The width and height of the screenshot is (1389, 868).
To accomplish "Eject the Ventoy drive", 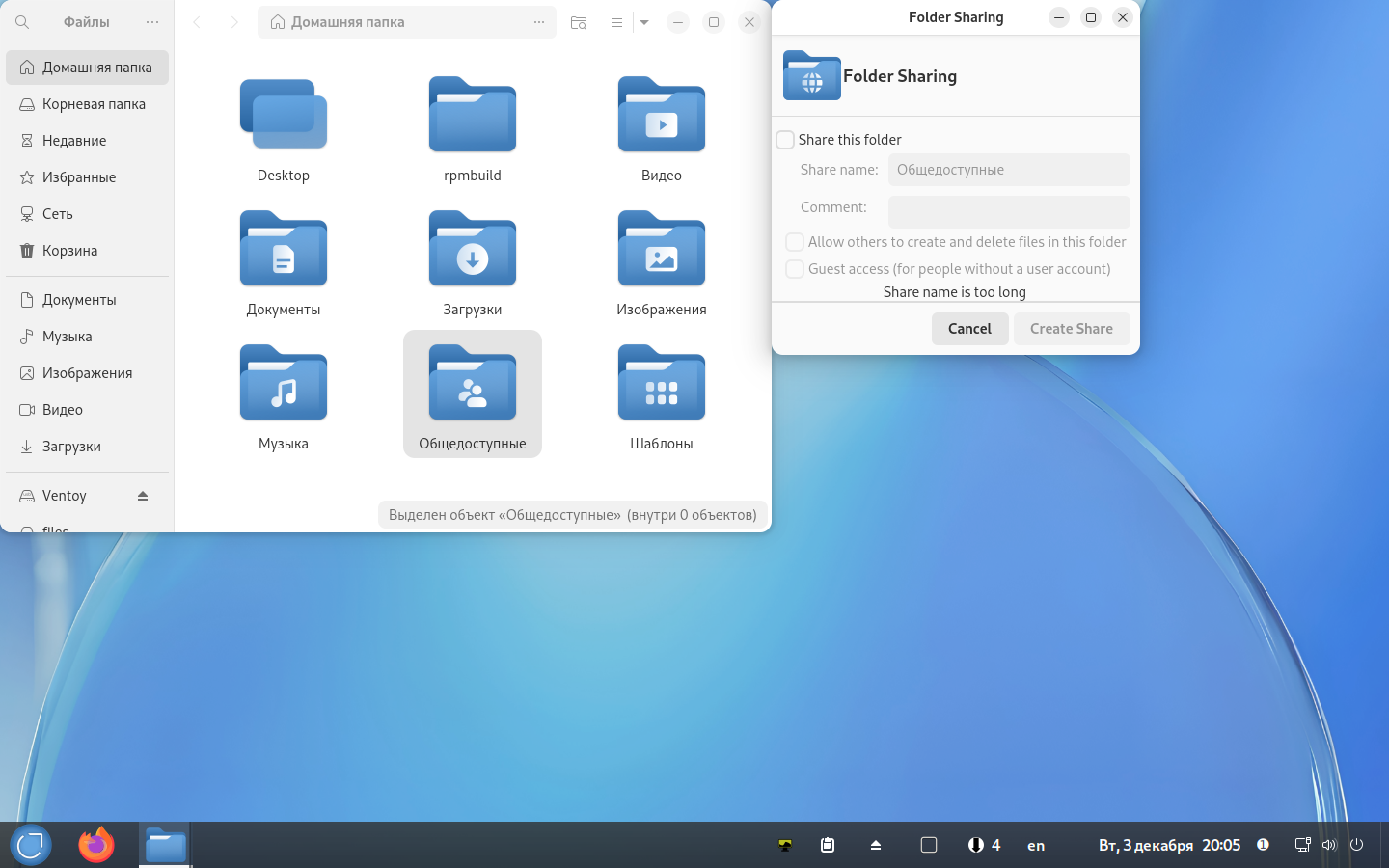I will tap(143, 496).
